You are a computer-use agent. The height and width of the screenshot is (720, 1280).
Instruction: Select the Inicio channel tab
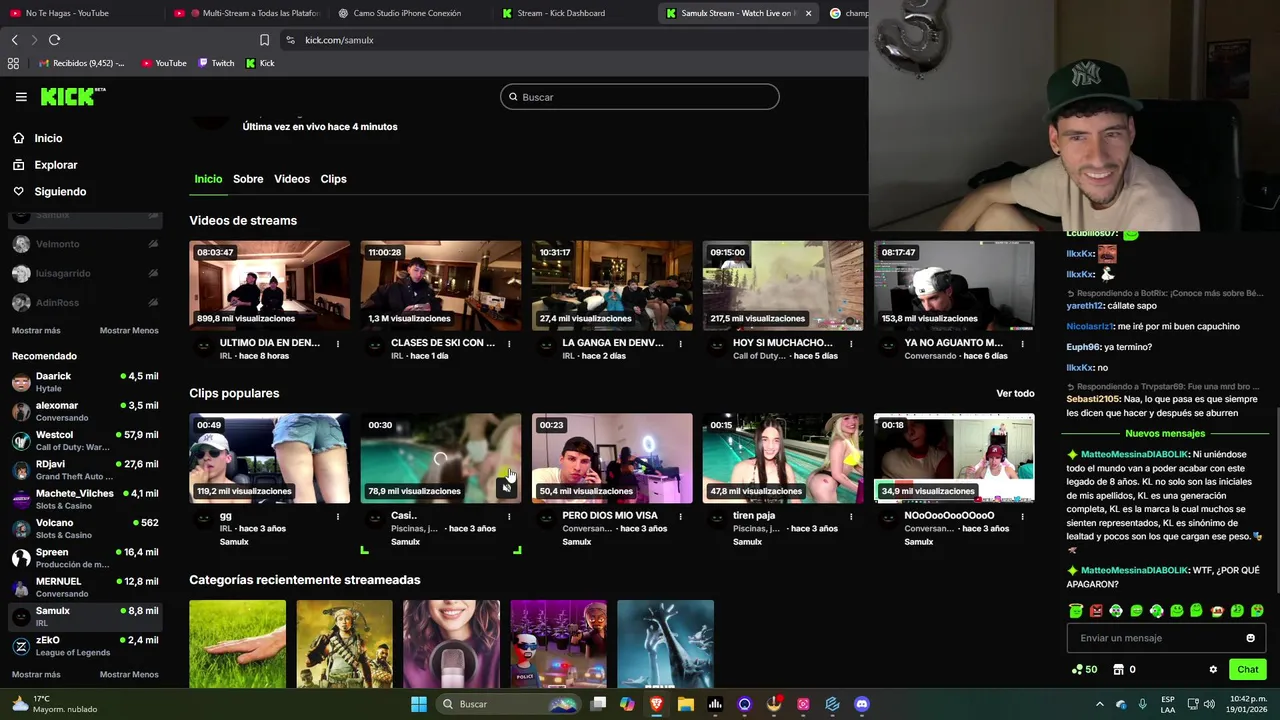(x=208, y=179)
